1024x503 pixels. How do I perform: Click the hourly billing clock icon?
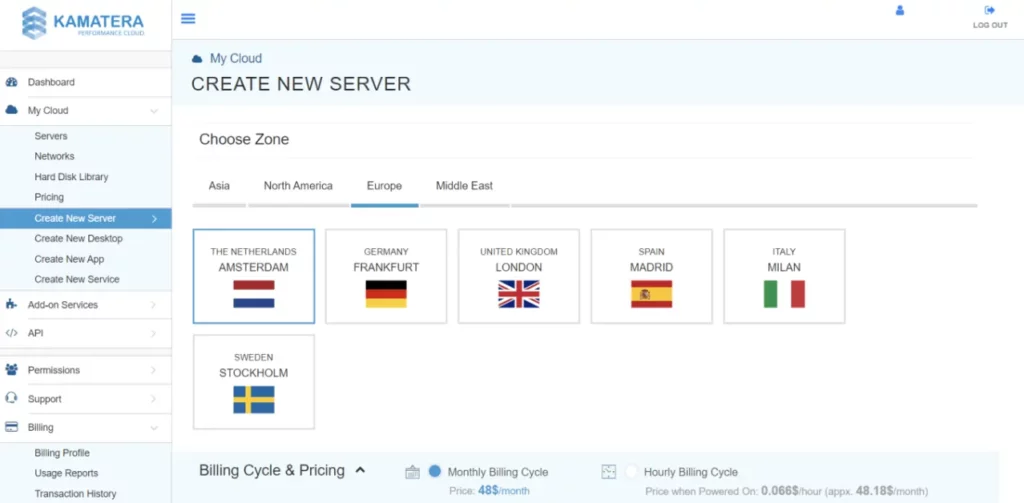(x=609, y=472)
